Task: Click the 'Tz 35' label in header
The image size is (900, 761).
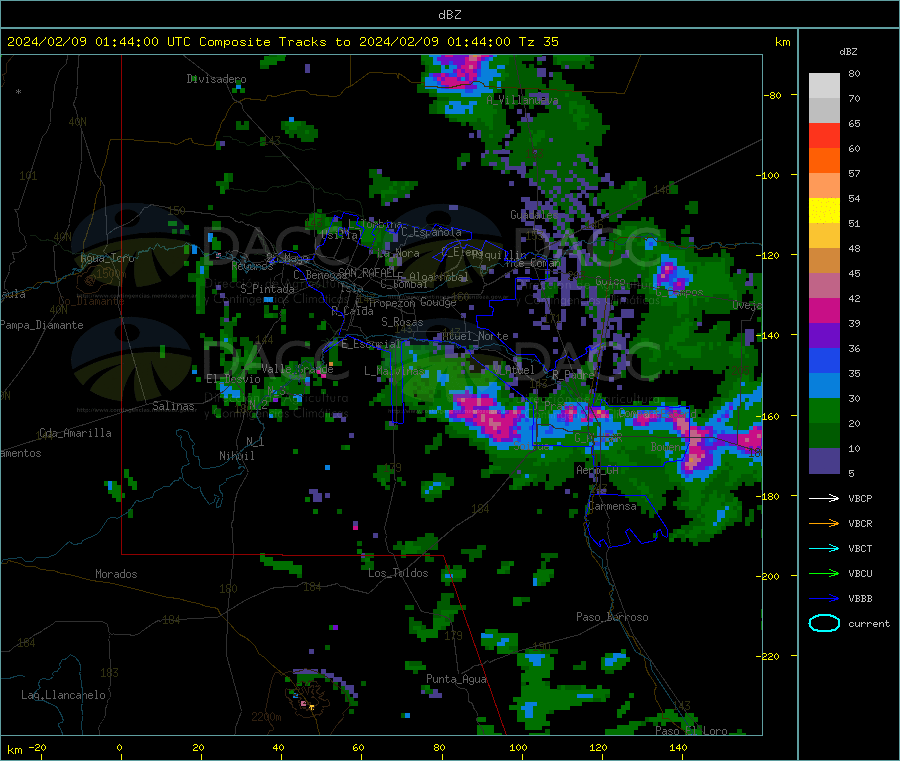Action: (x=538, y=42)
